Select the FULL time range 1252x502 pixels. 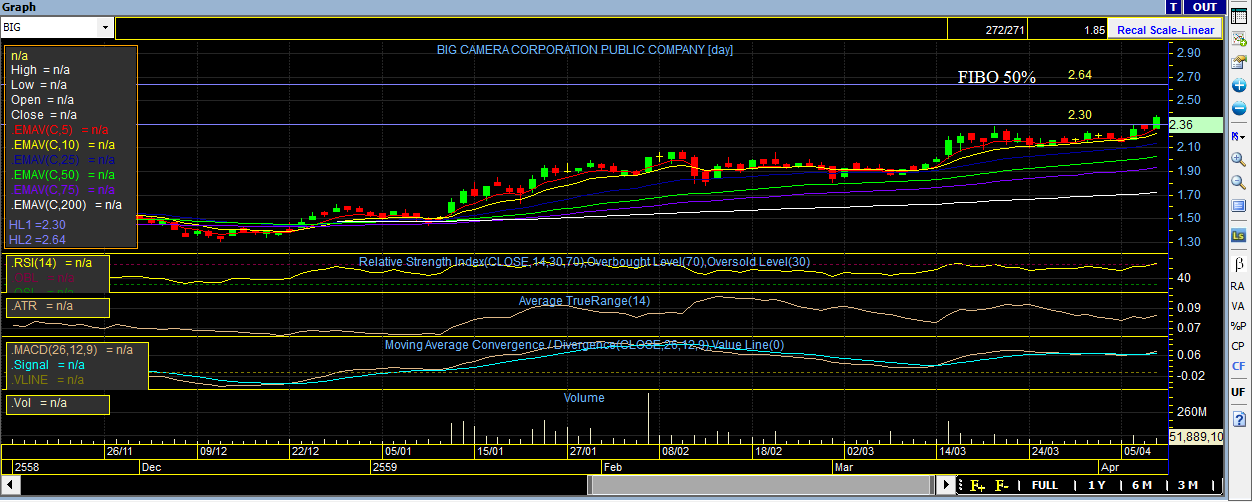coord(1045,485)
